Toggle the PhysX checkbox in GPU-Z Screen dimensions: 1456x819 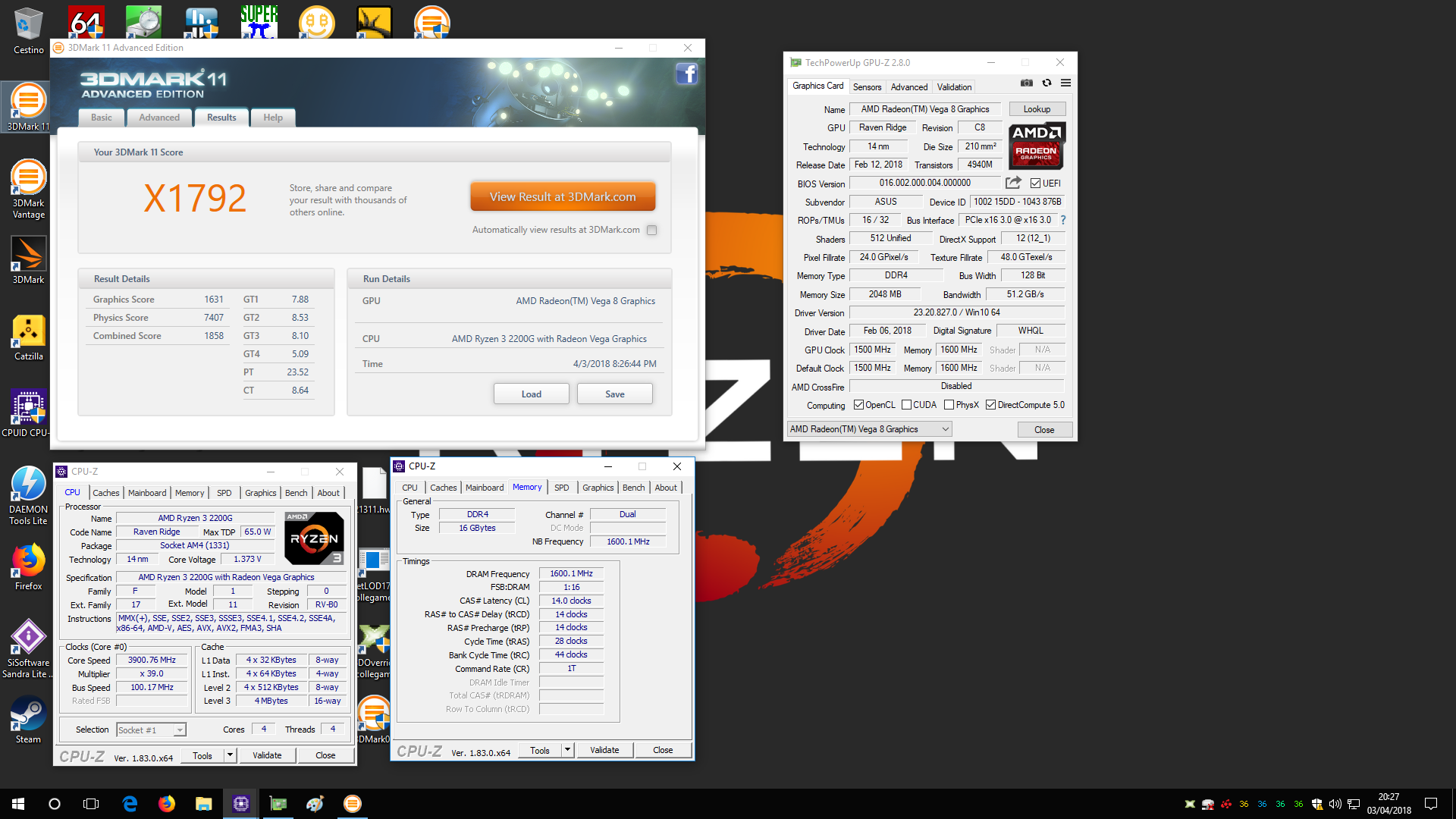[949, 405]
